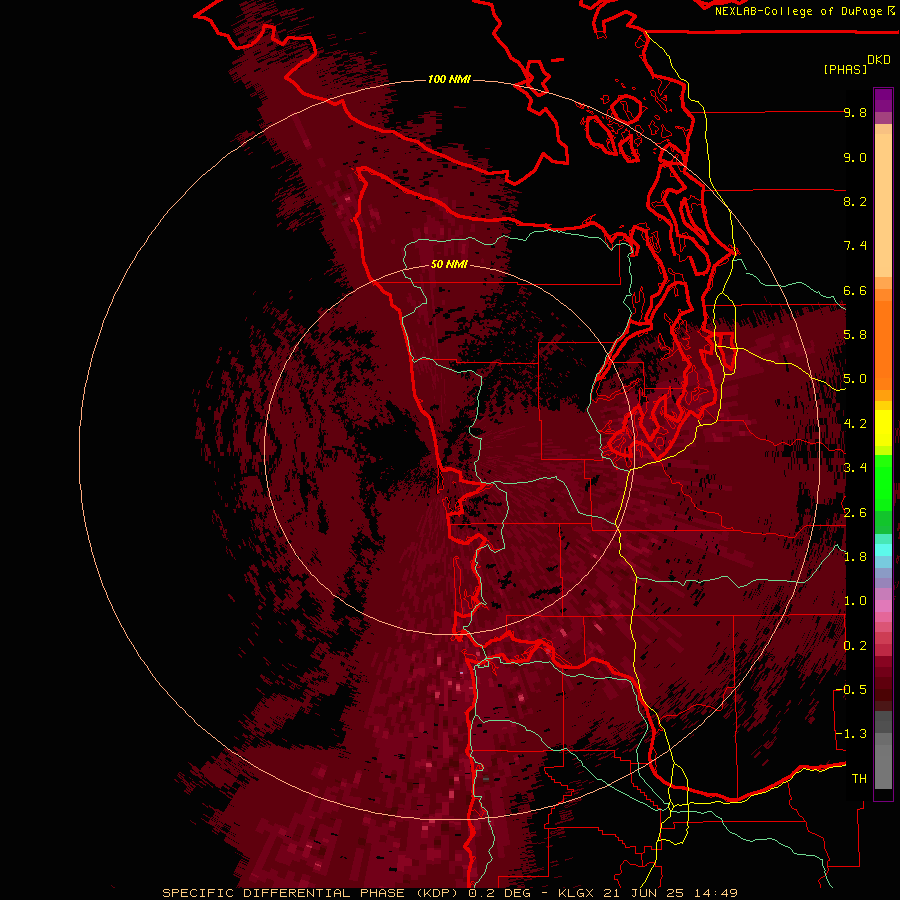Click the 1.8 value on the color scale
This screenshot has height=900, width=900.
(x=855, y=557)
